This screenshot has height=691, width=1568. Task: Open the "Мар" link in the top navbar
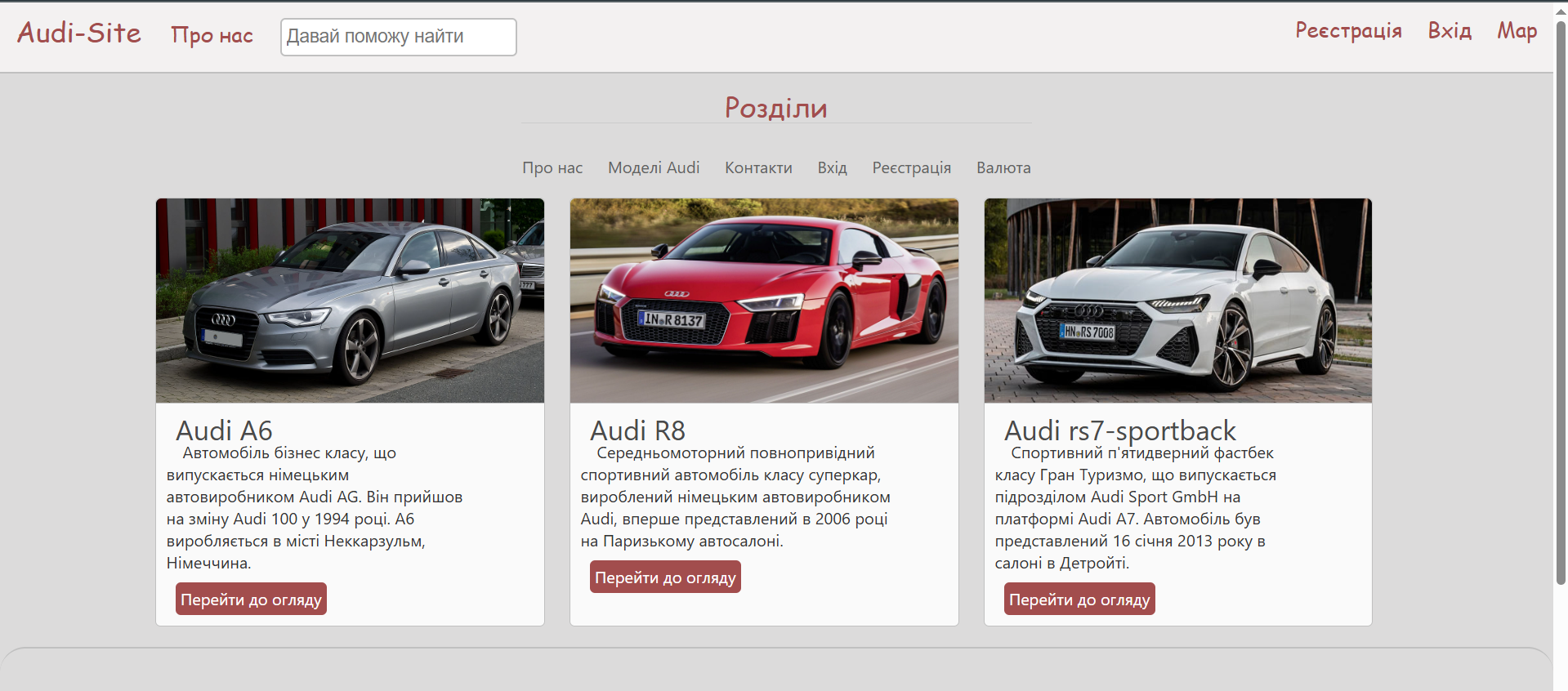click(1517, 30)
